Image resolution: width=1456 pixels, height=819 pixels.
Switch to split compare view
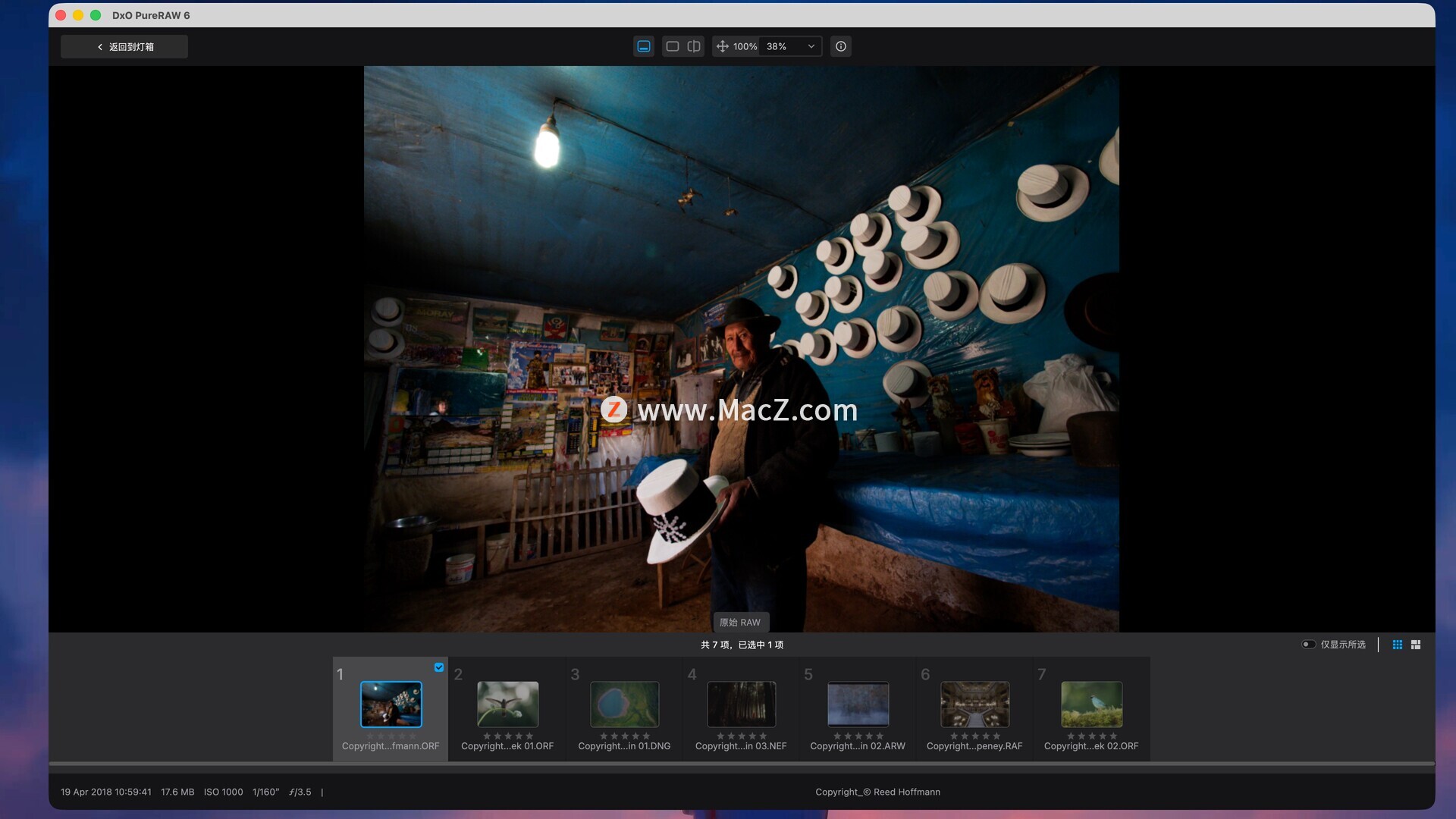point(693,46)
